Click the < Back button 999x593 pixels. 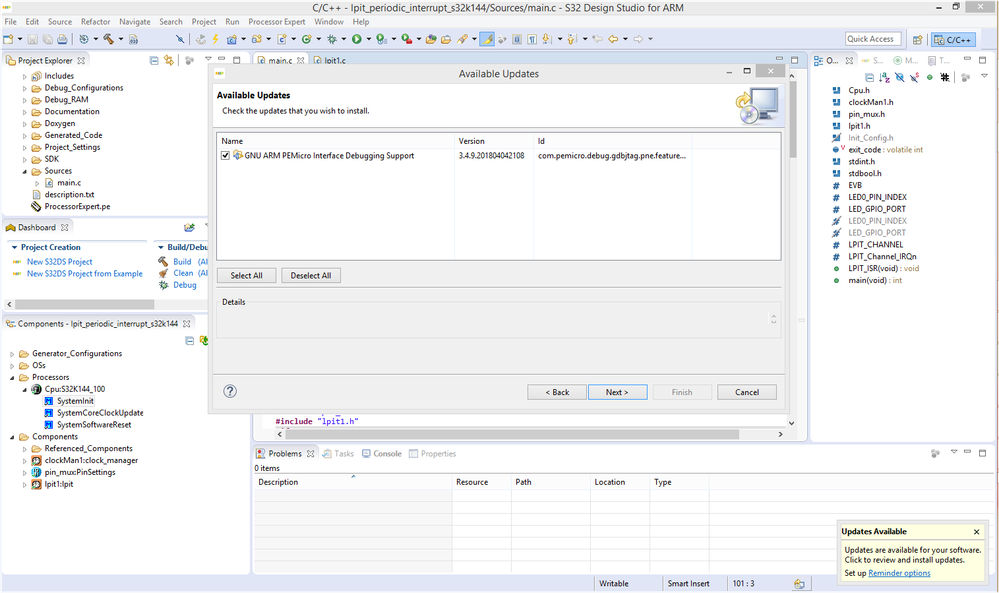coord(557,392)
